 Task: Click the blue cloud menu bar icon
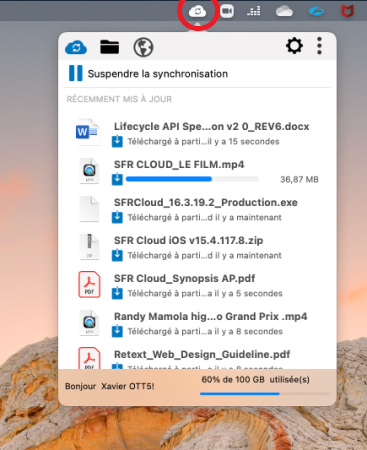point(316,12)
